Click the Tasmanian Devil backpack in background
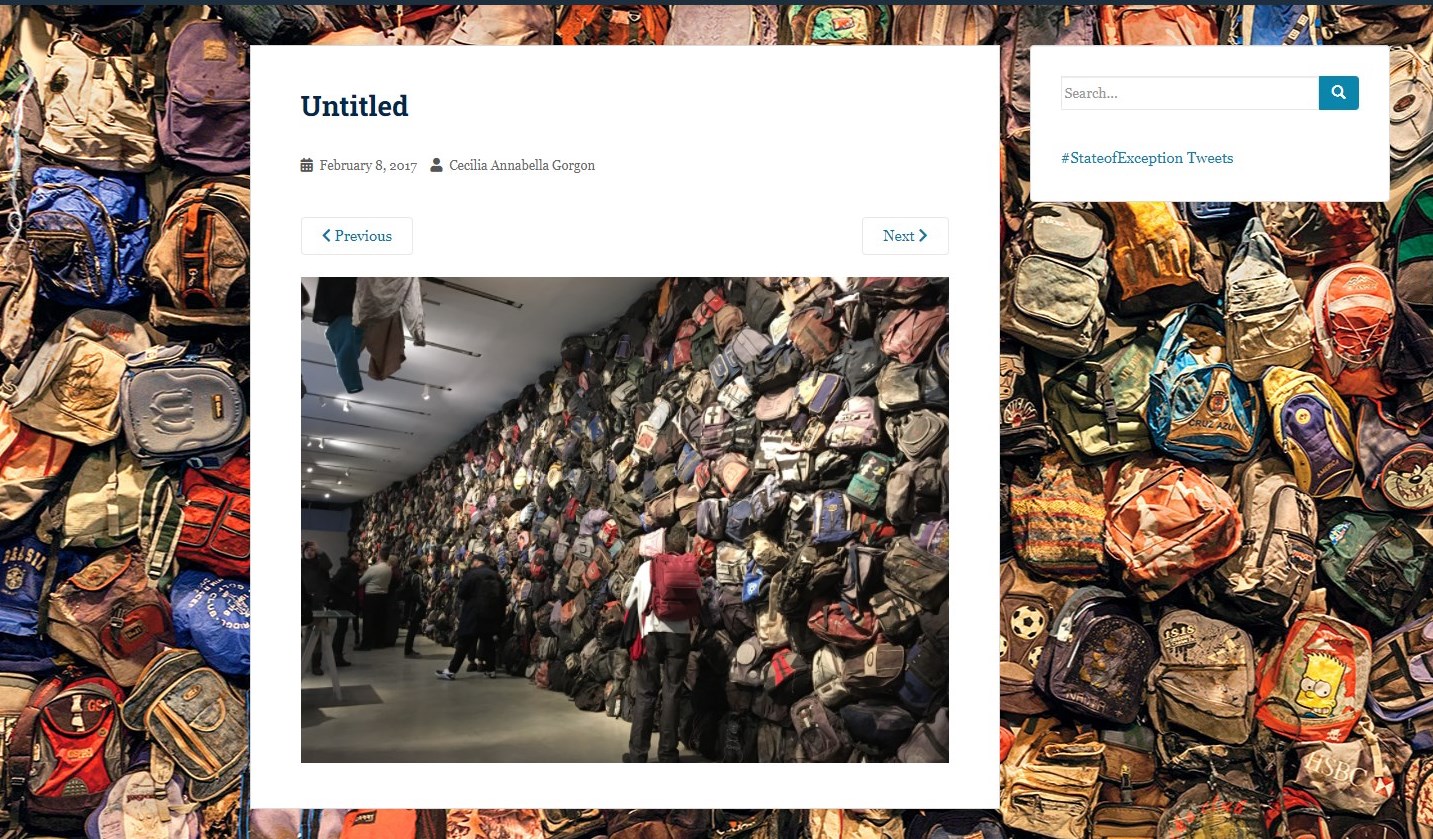 1400,470
